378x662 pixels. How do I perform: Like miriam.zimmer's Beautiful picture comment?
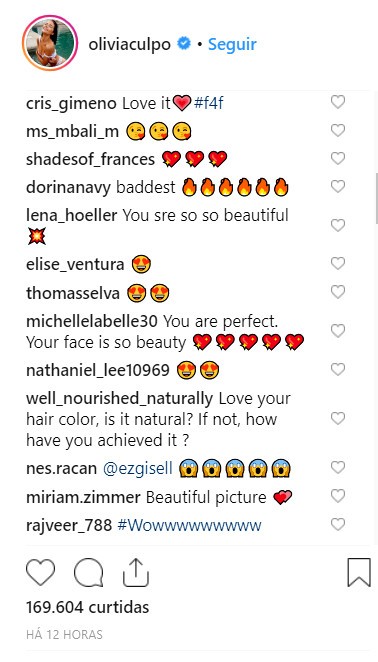tap(338, 496)
